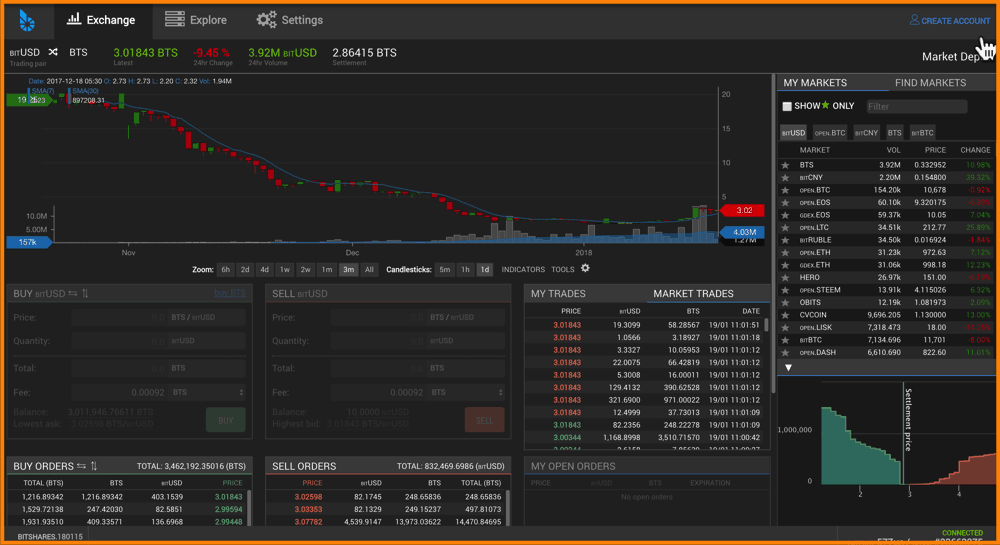Swap trading pair with shuffle icon
This screenshot has width=1000, height=545.
point(53,52)
